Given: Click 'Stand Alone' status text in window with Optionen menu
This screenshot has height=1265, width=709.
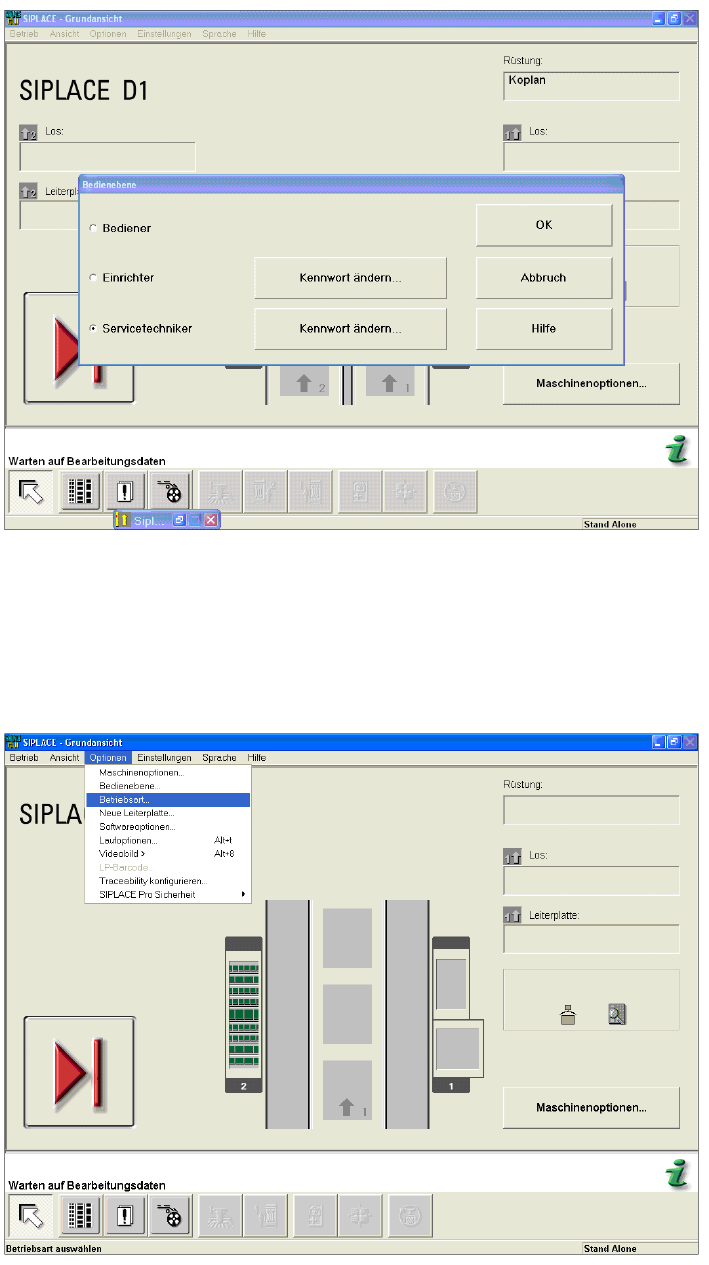Looking at the screenshot, I should point(610,1249).
